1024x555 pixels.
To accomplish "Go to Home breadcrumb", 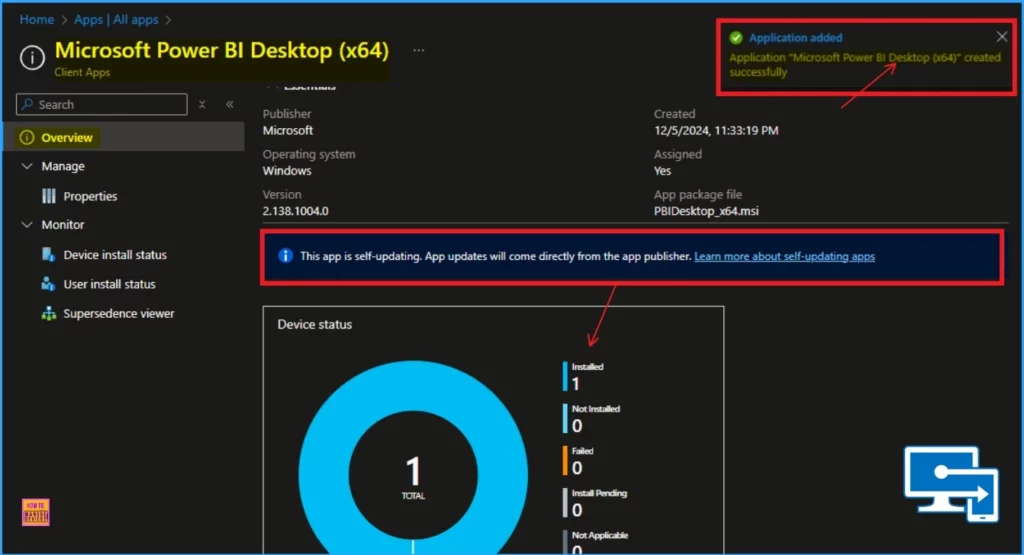I will click(37, 20).
